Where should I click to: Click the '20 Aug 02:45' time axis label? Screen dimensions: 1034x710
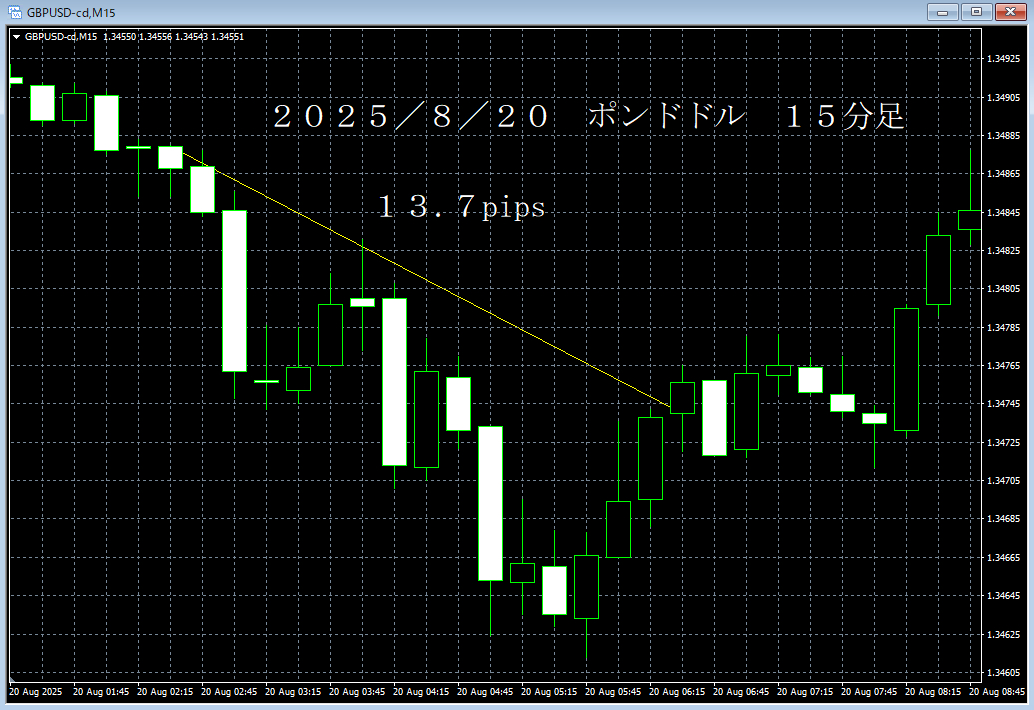point(229,692)
